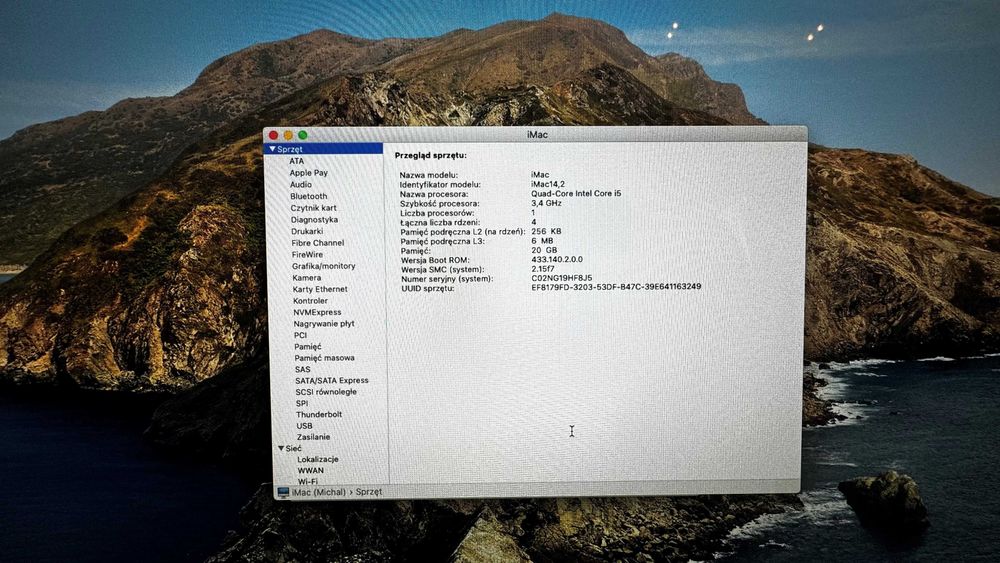Click Sprzęt in the path bar
Viewport: 1000px width, 563px height.
click(369, 492)
